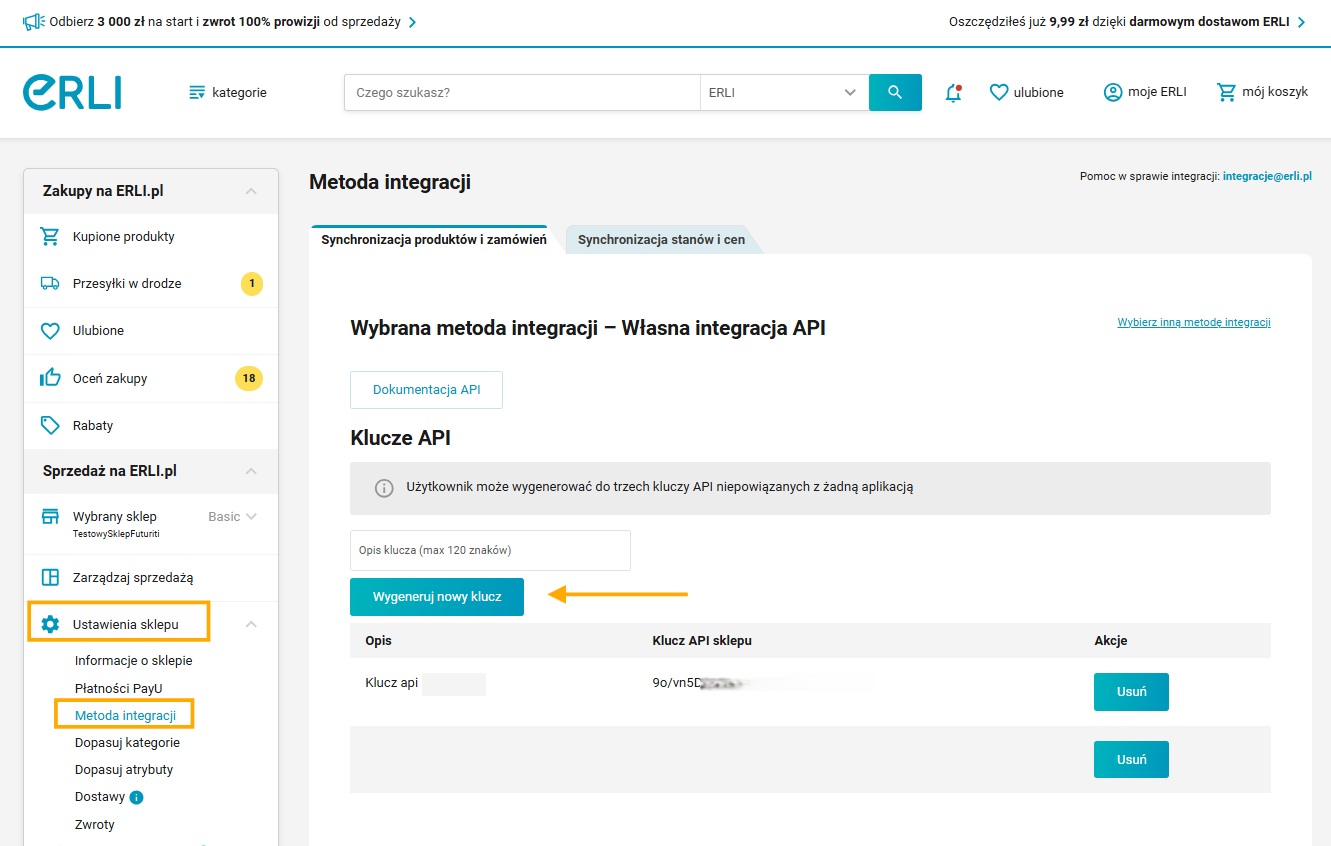
Task: Click the Przesyłki w drodze truck icon
Action: tap(50, 283)
